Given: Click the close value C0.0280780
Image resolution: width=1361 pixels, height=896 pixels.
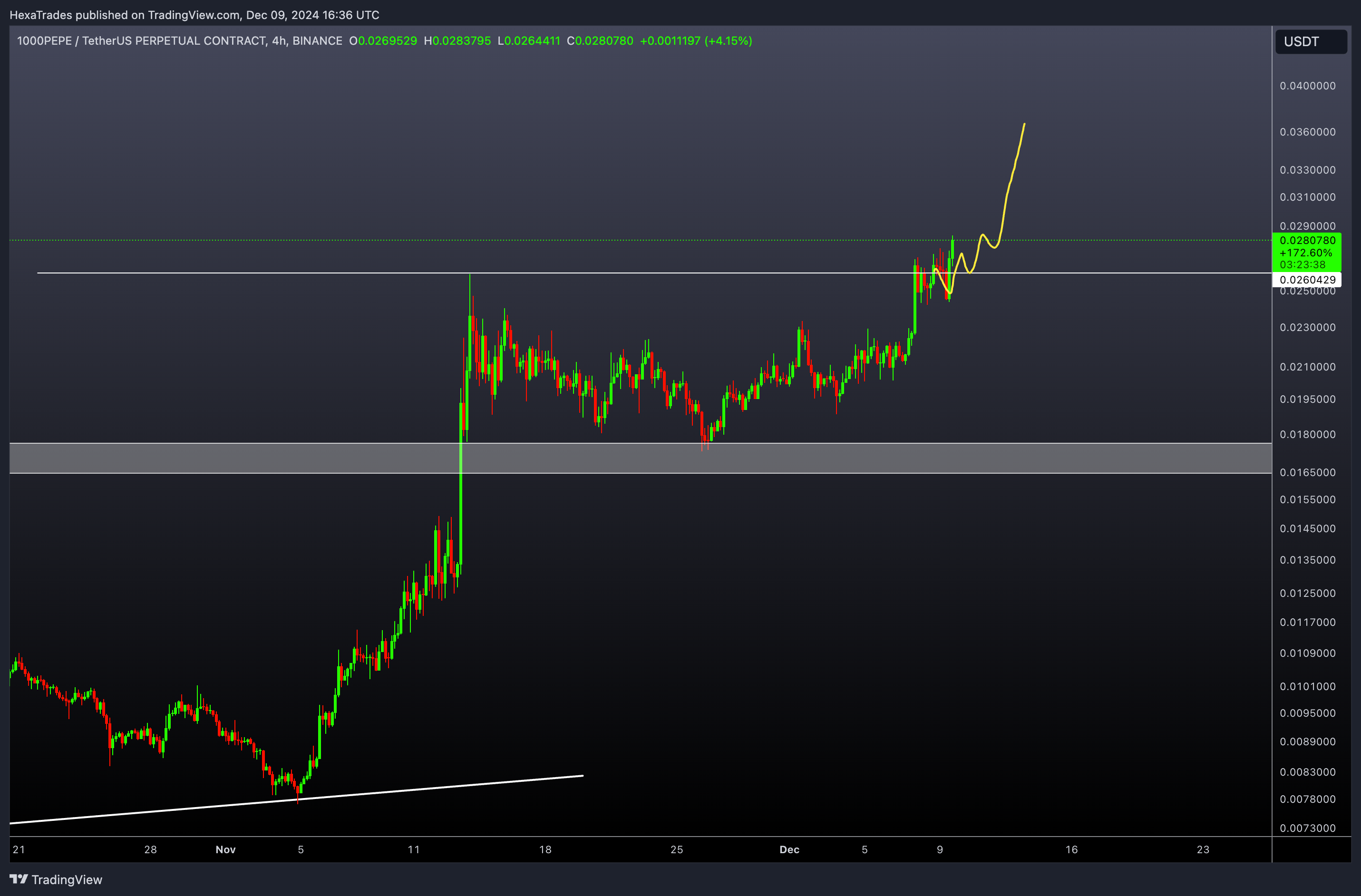Looking at the screenshot, I should [600, 40].
